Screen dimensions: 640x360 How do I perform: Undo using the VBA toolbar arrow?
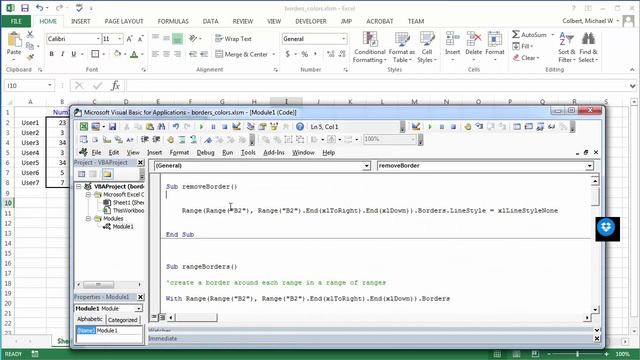176,127
